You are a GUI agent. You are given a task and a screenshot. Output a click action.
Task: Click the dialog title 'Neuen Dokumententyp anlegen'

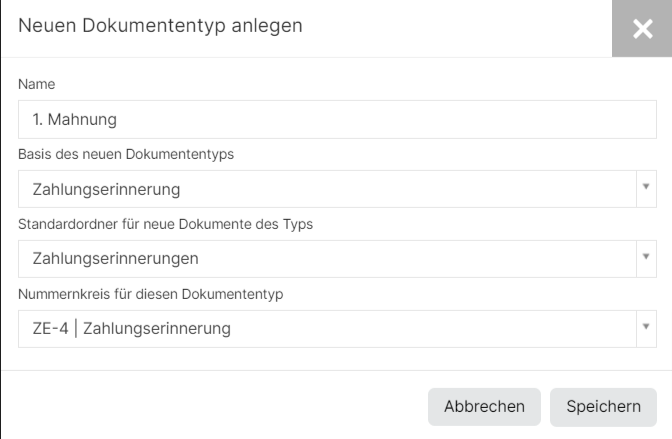point(160,26)
